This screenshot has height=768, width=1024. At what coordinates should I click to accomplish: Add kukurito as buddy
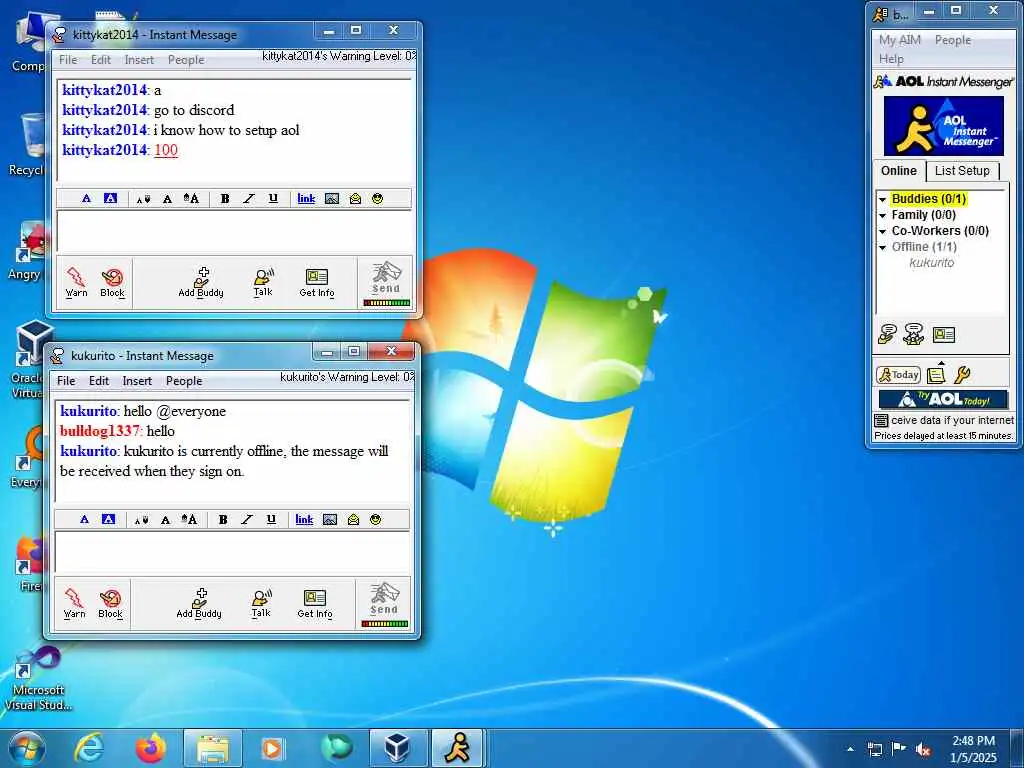pos(199,603)
